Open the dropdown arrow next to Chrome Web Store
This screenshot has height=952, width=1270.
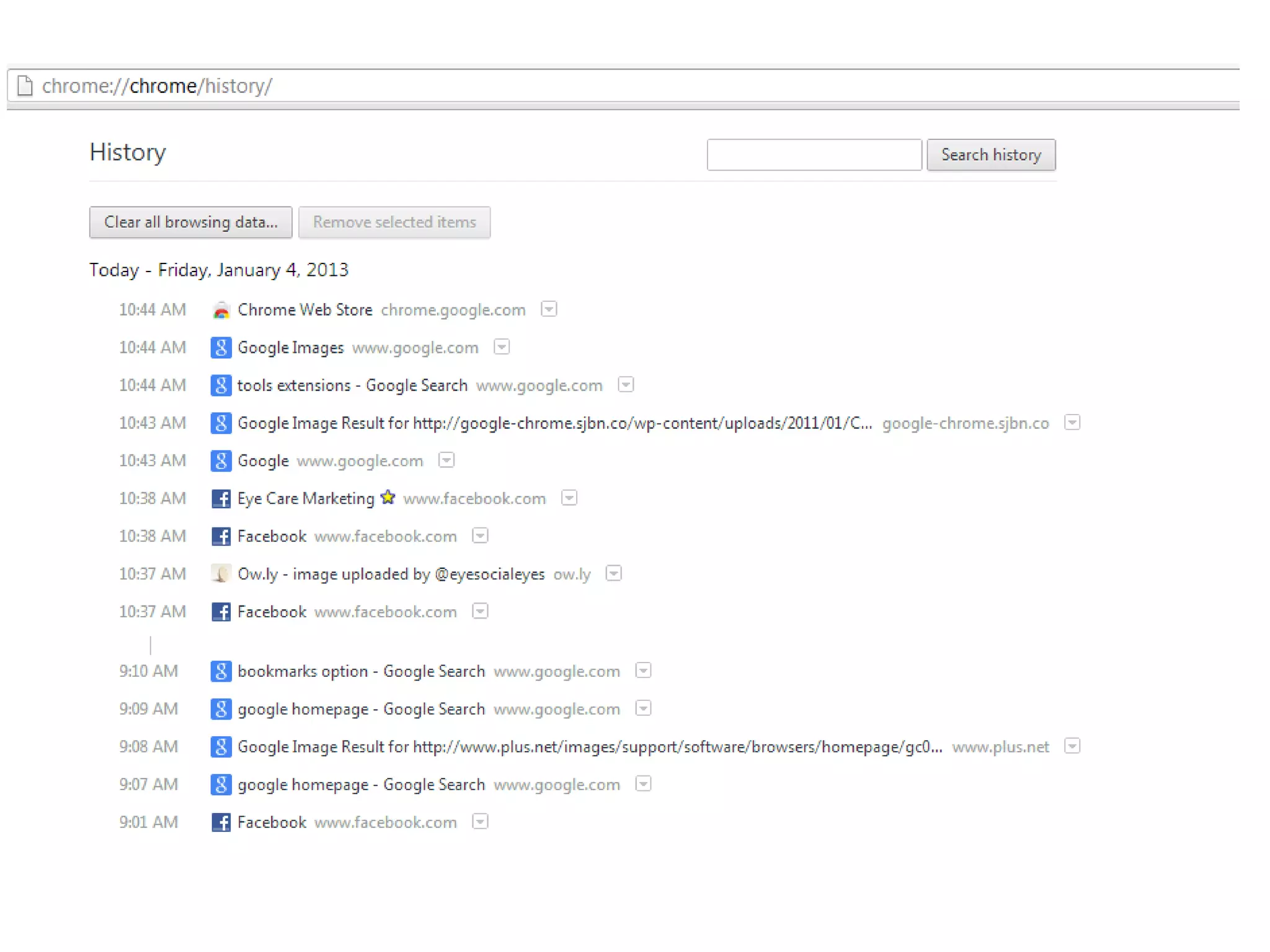pyautogui.click(x=549, y=309)
